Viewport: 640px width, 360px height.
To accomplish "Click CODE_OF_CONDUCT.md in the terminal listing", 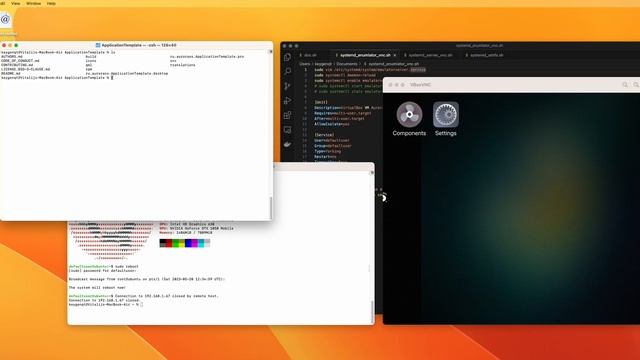I will click(20, 61).
